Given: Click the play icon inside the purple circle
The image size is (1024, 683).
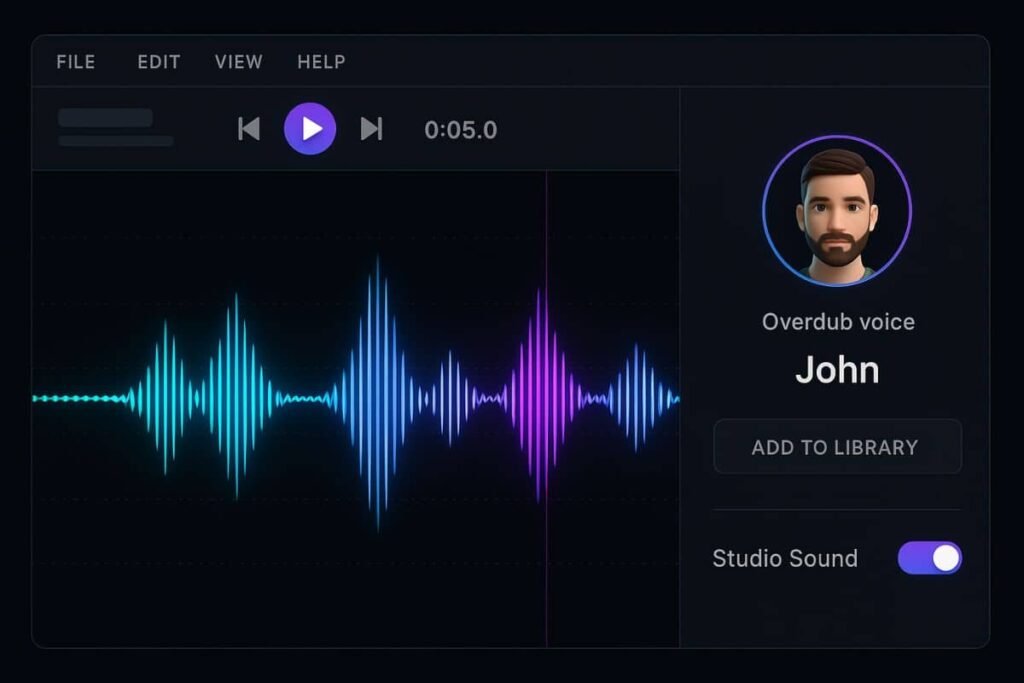Looking at the screenshot, I should click(312, 128).
